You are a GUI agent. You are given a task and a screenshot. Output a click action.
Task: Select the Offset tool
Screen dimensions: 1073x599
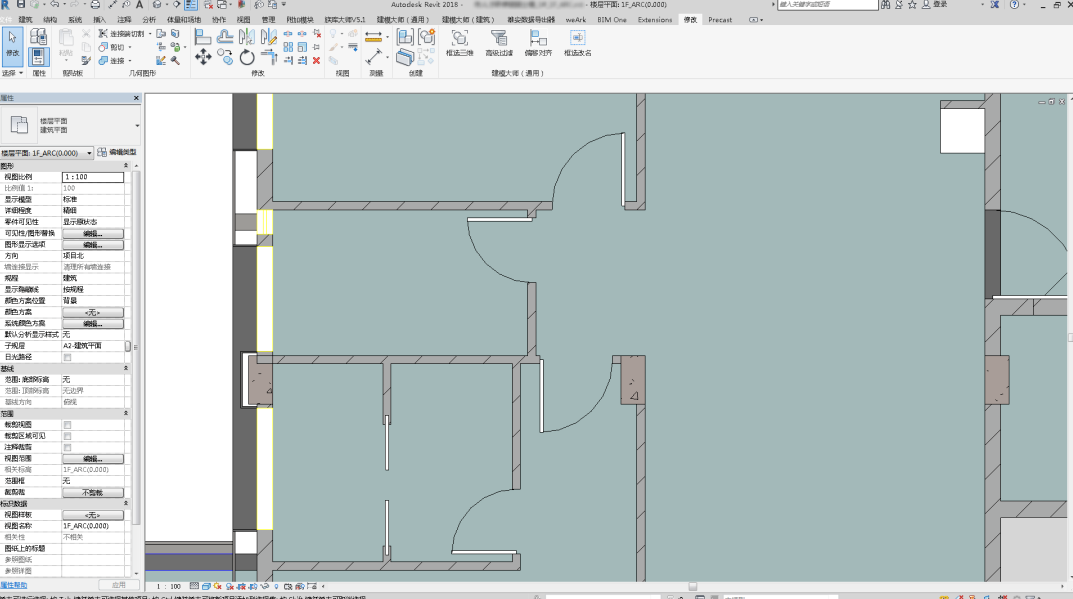coord(225,37)
